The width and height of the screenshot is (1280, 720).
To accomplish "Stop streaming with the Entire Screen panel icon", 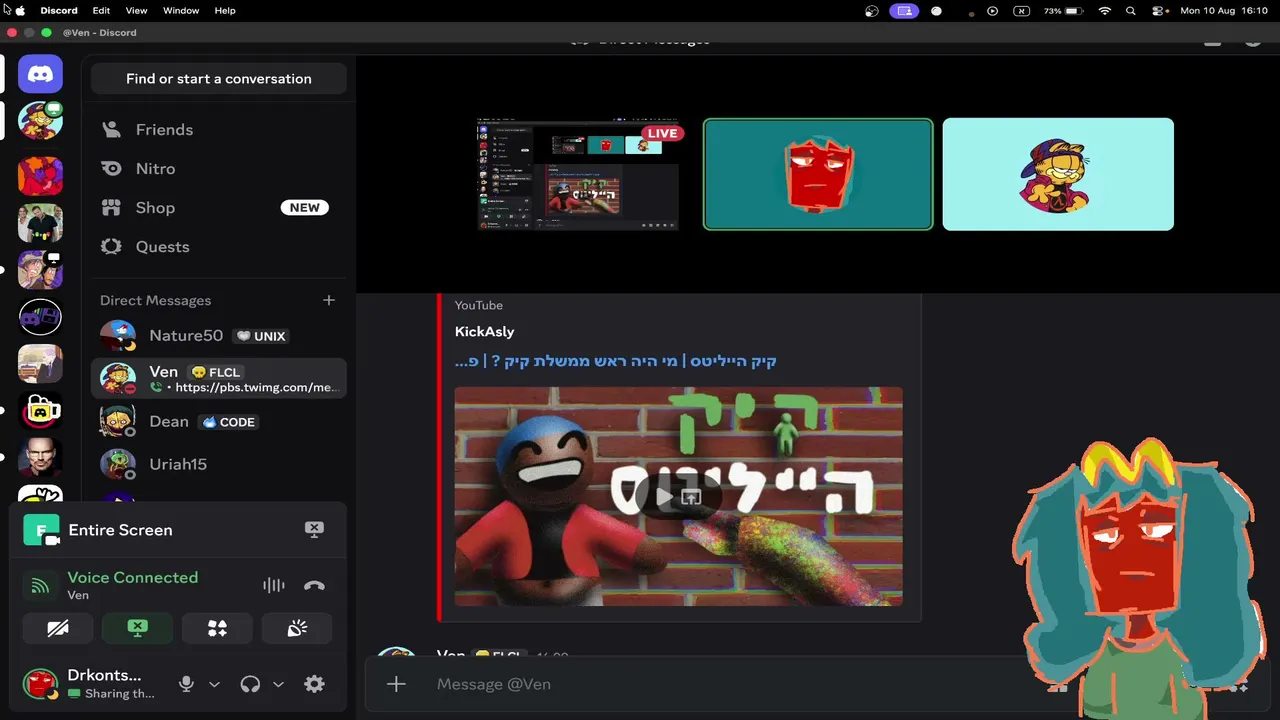I will click(314, 530).
